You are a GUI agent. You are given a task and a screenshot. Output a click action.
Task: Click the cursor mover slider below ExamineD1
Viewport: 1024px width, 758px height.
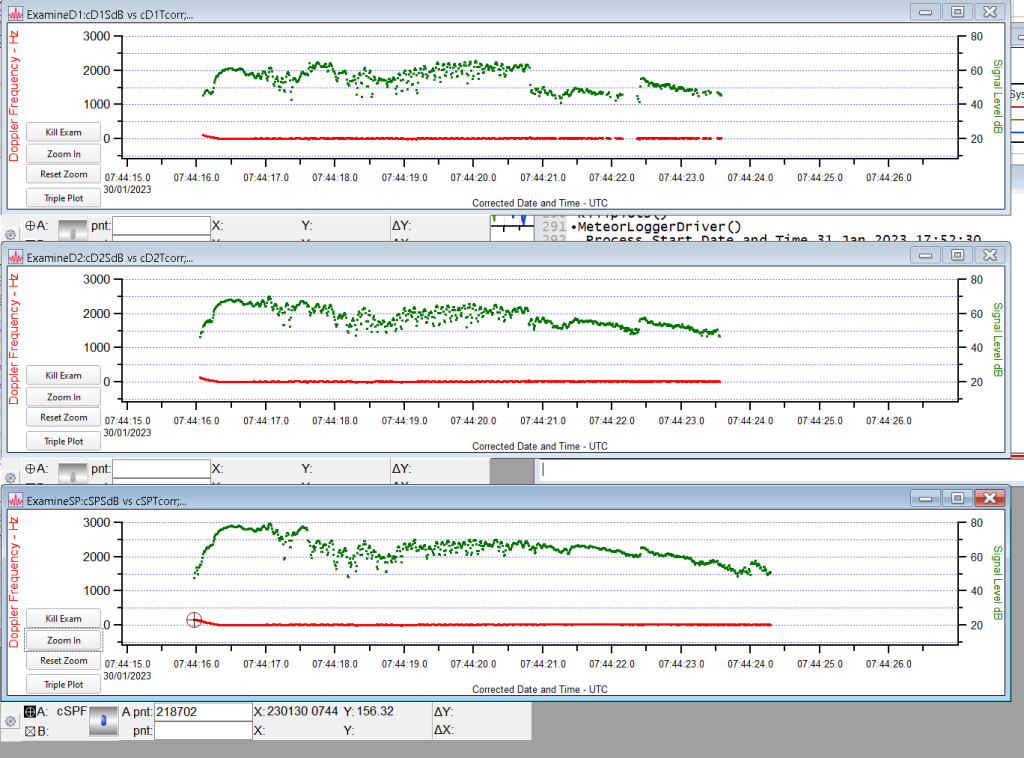tap(72, 230)
